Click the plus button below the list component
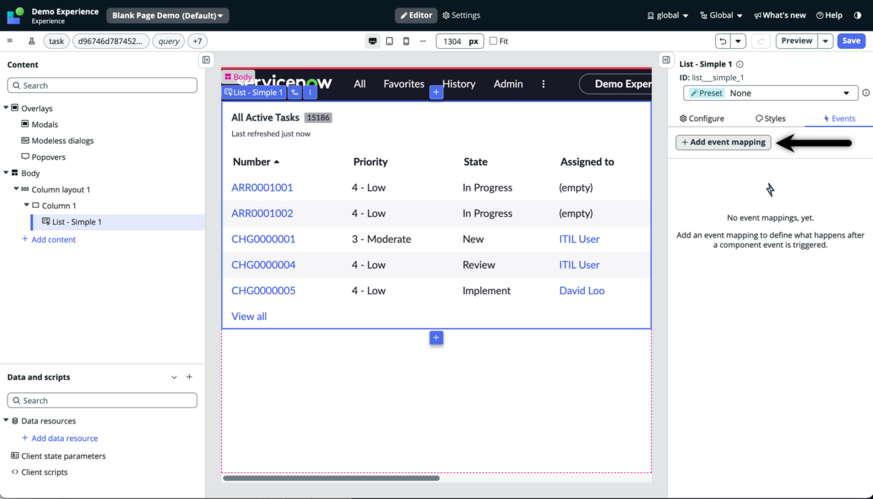This screenshot has height=499, width=873. click(x=436, y=337)
